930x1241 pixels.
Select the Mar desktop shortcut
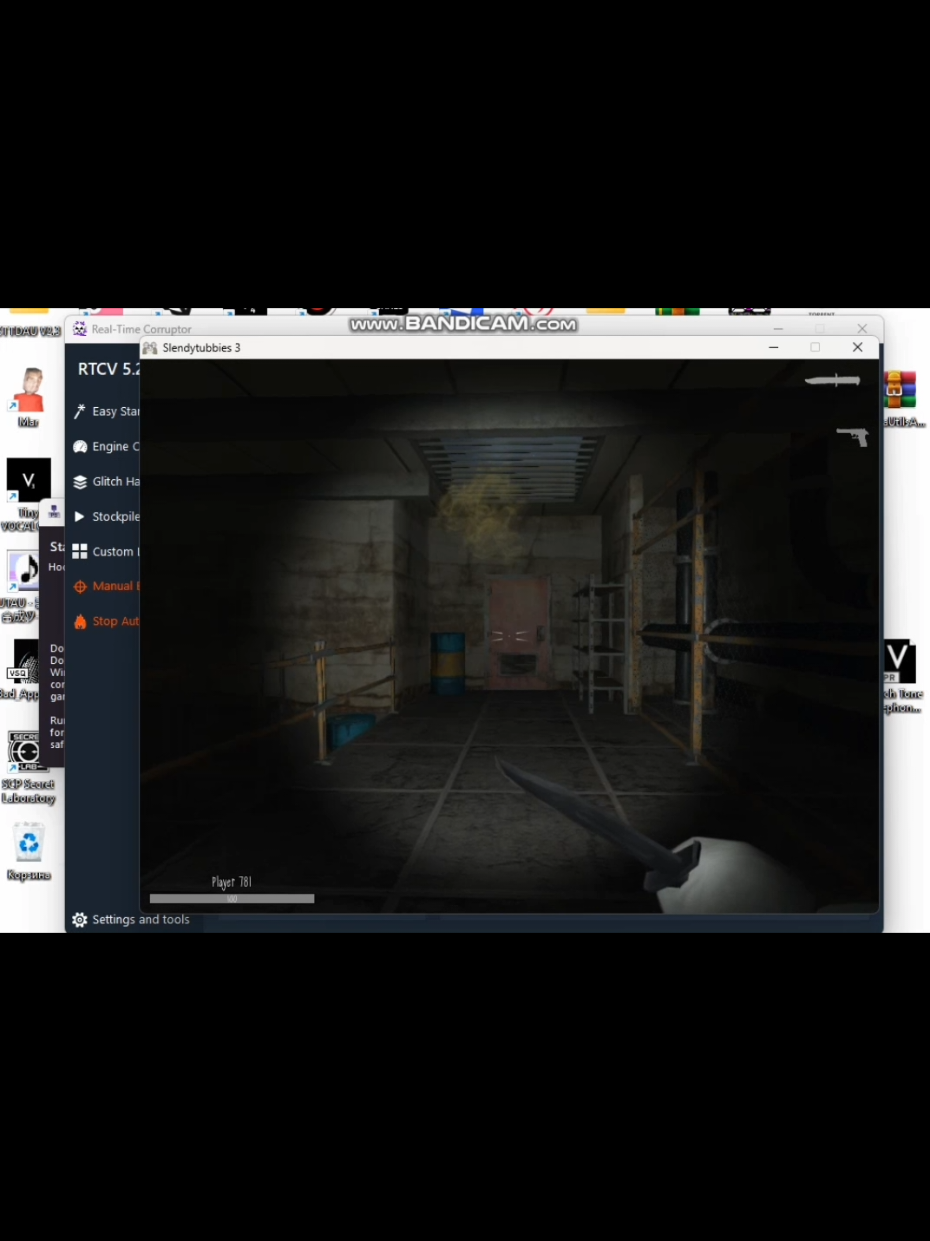pos(28,398)
